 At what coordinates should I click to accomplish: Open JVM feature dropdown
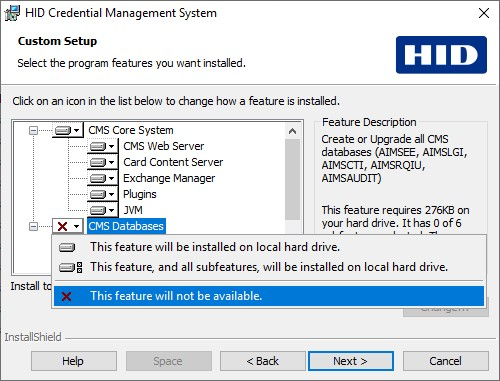pos(103,210)
